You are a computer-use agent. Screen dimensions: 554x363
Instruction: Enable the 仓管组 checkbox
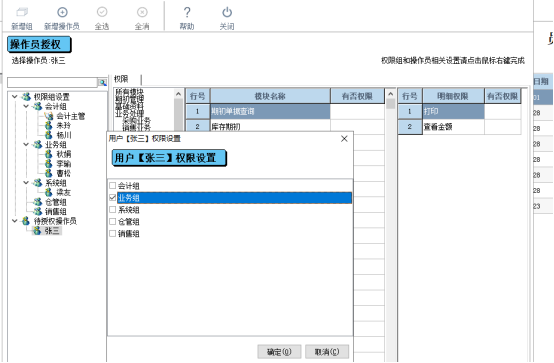coord(112,222)
